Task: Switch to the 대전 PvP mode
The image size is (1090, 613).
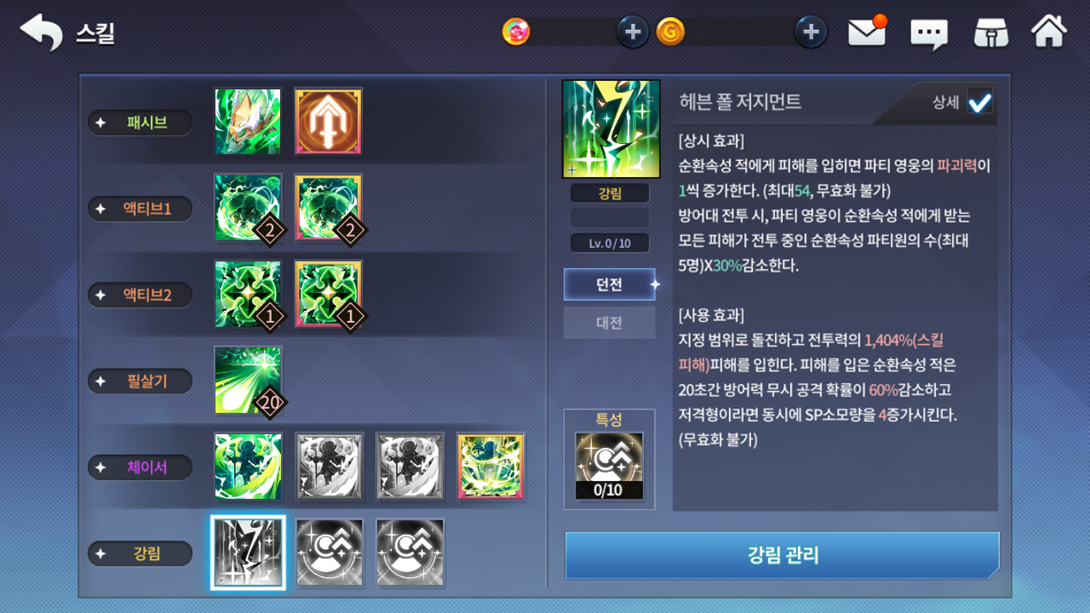Action: (610, 323)
